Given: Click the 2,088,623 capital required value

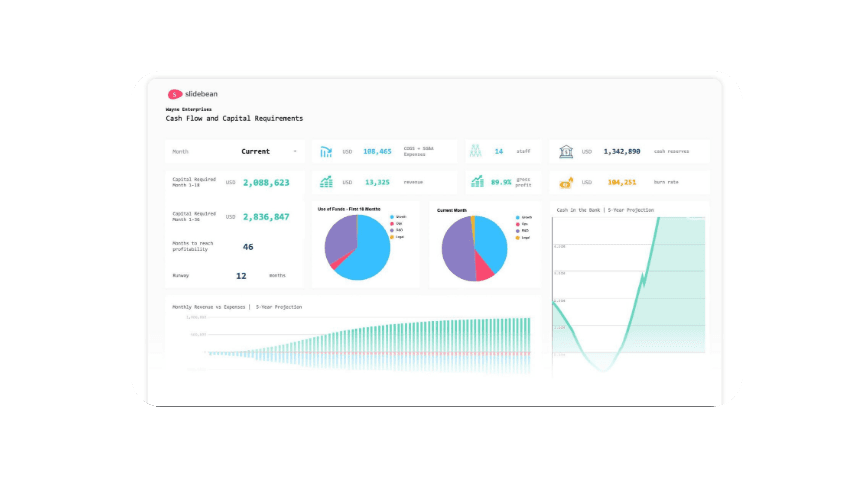Looking at the screenshot, I should pos(264,183).
